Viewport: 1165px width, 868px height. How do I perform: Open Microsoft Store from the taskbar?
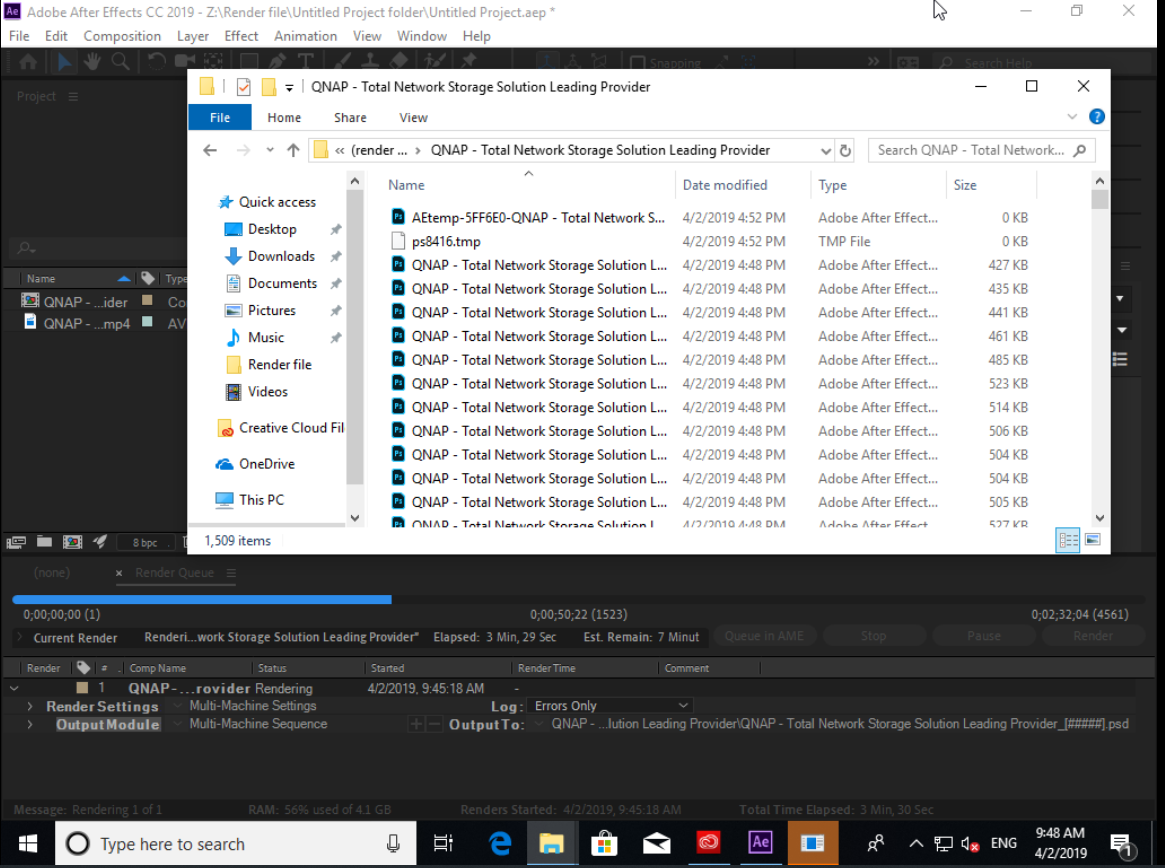point(604,843)
